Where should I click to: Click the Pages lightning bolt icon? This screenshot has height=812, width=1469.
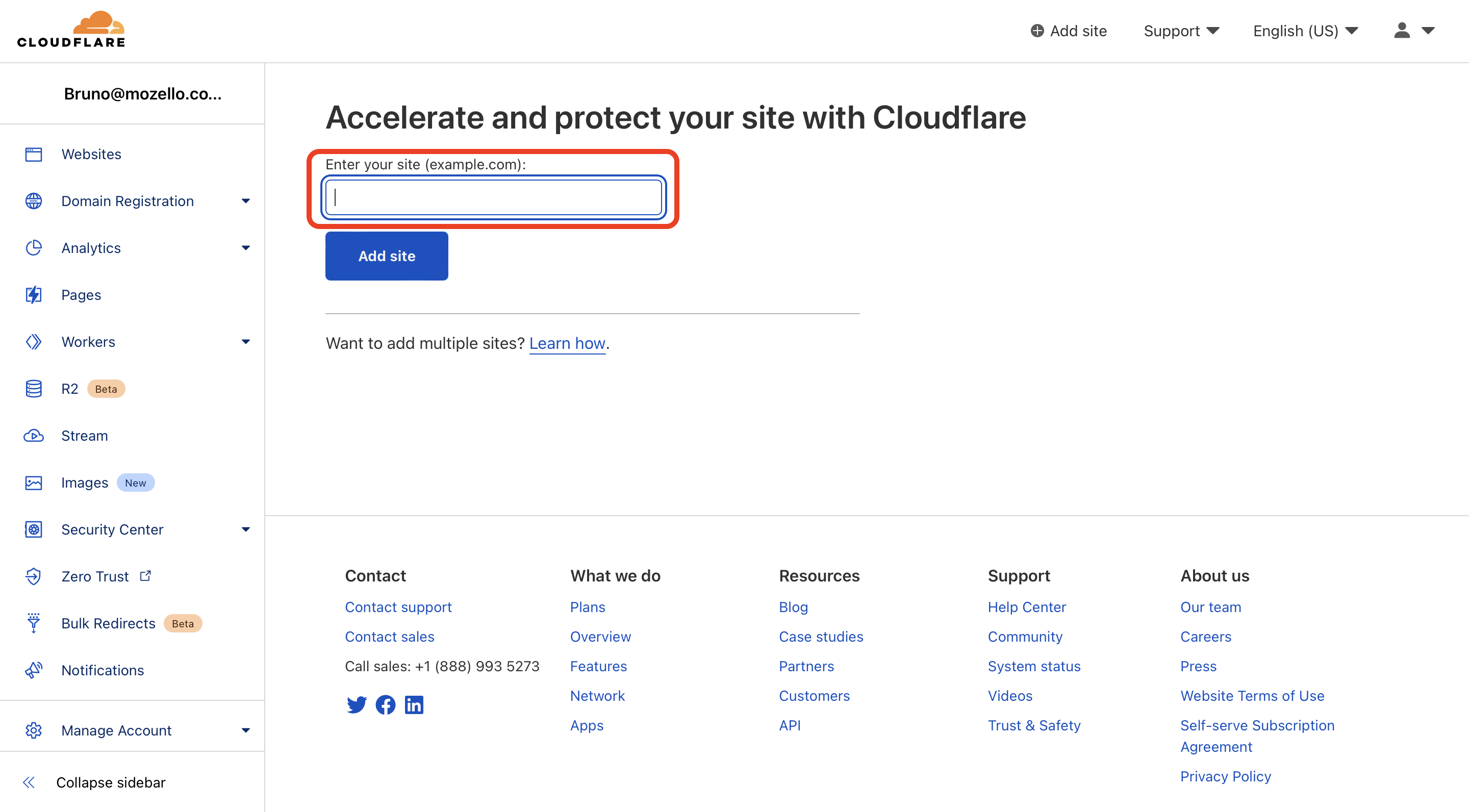[34, 295]
